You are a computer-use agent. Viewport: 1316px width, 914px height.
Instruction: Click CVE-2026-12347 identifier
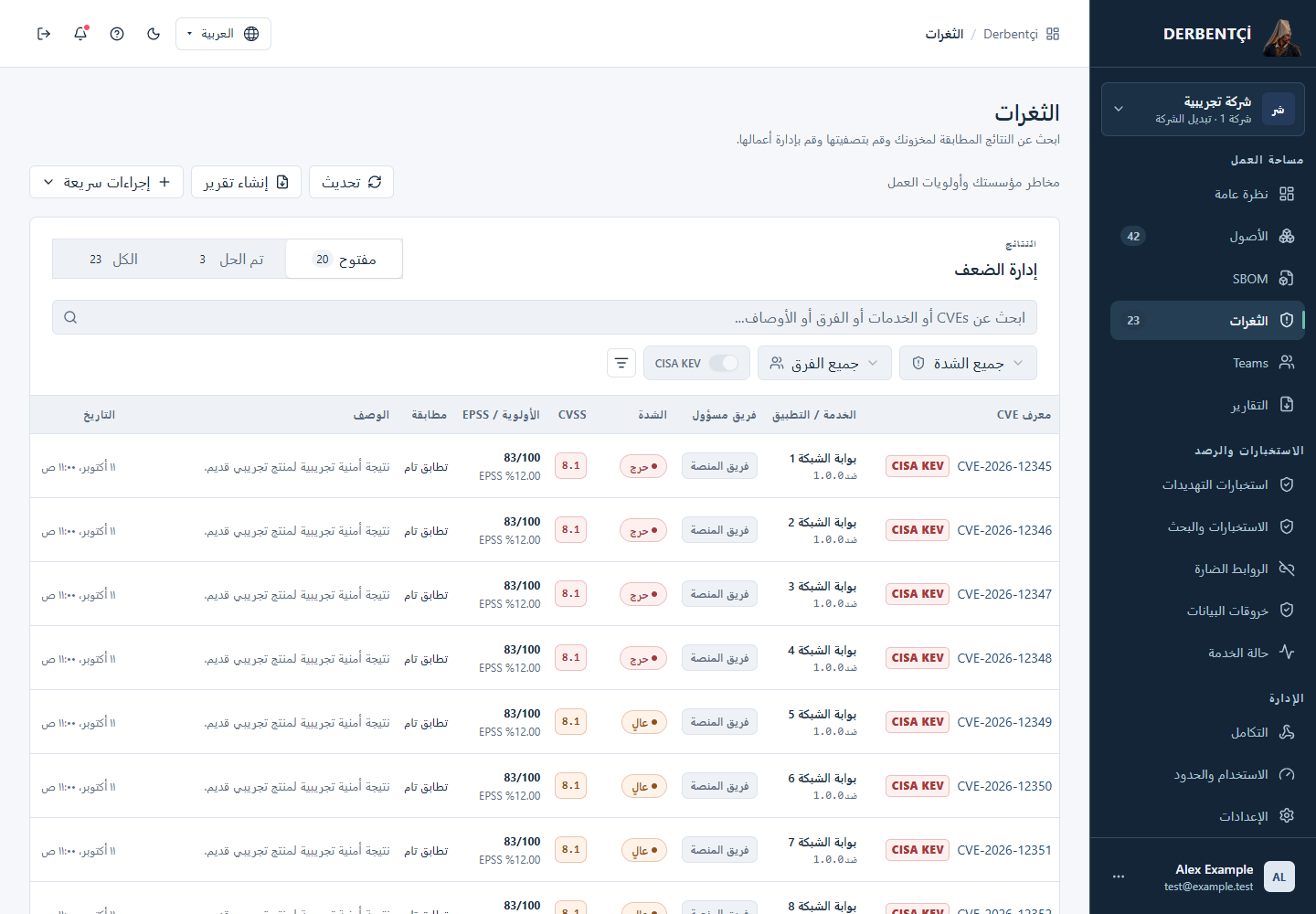[1003, 594]
